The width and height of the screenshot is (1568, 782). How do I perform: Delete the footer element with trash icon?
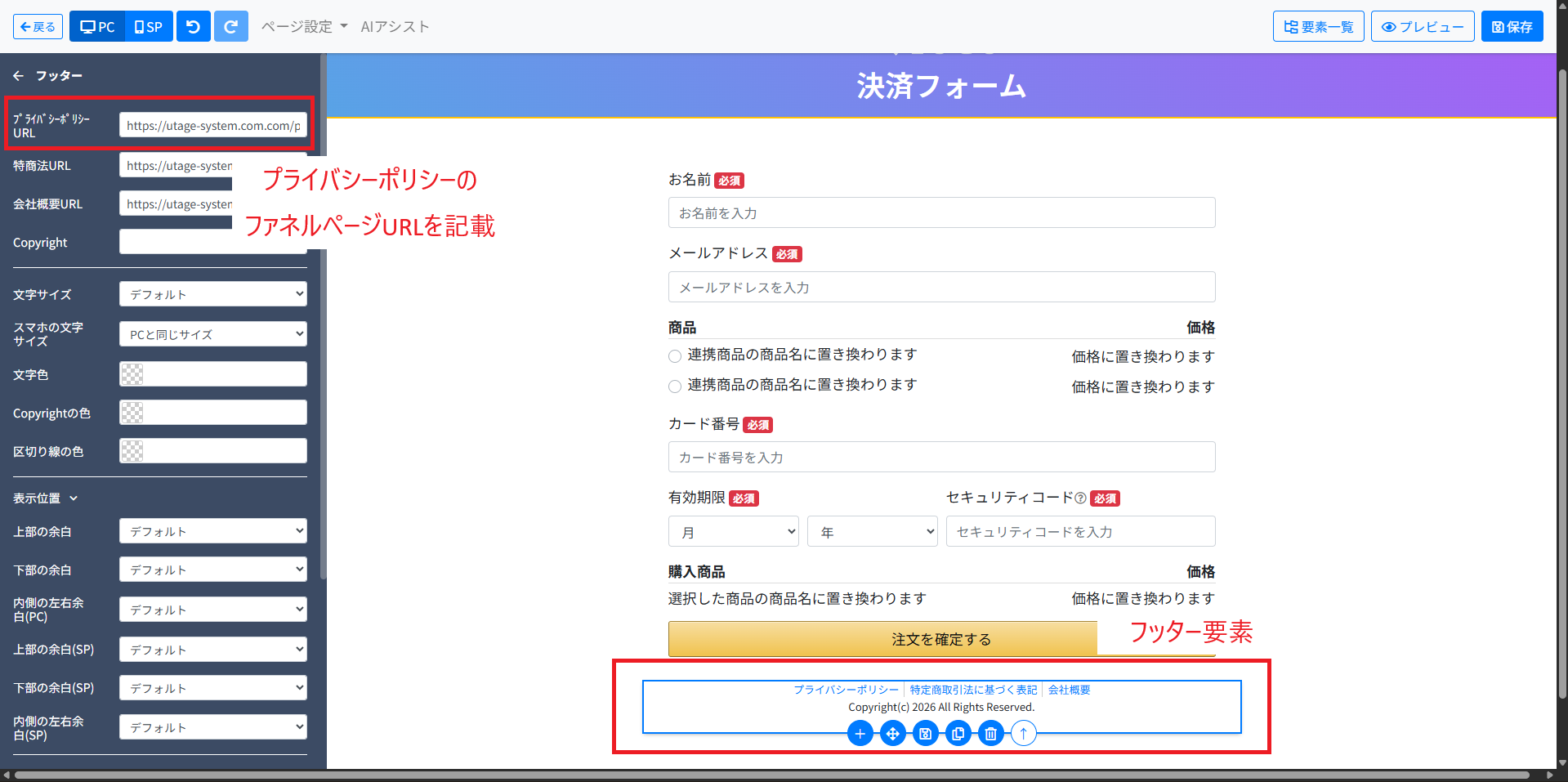click(x=990, y=734)
